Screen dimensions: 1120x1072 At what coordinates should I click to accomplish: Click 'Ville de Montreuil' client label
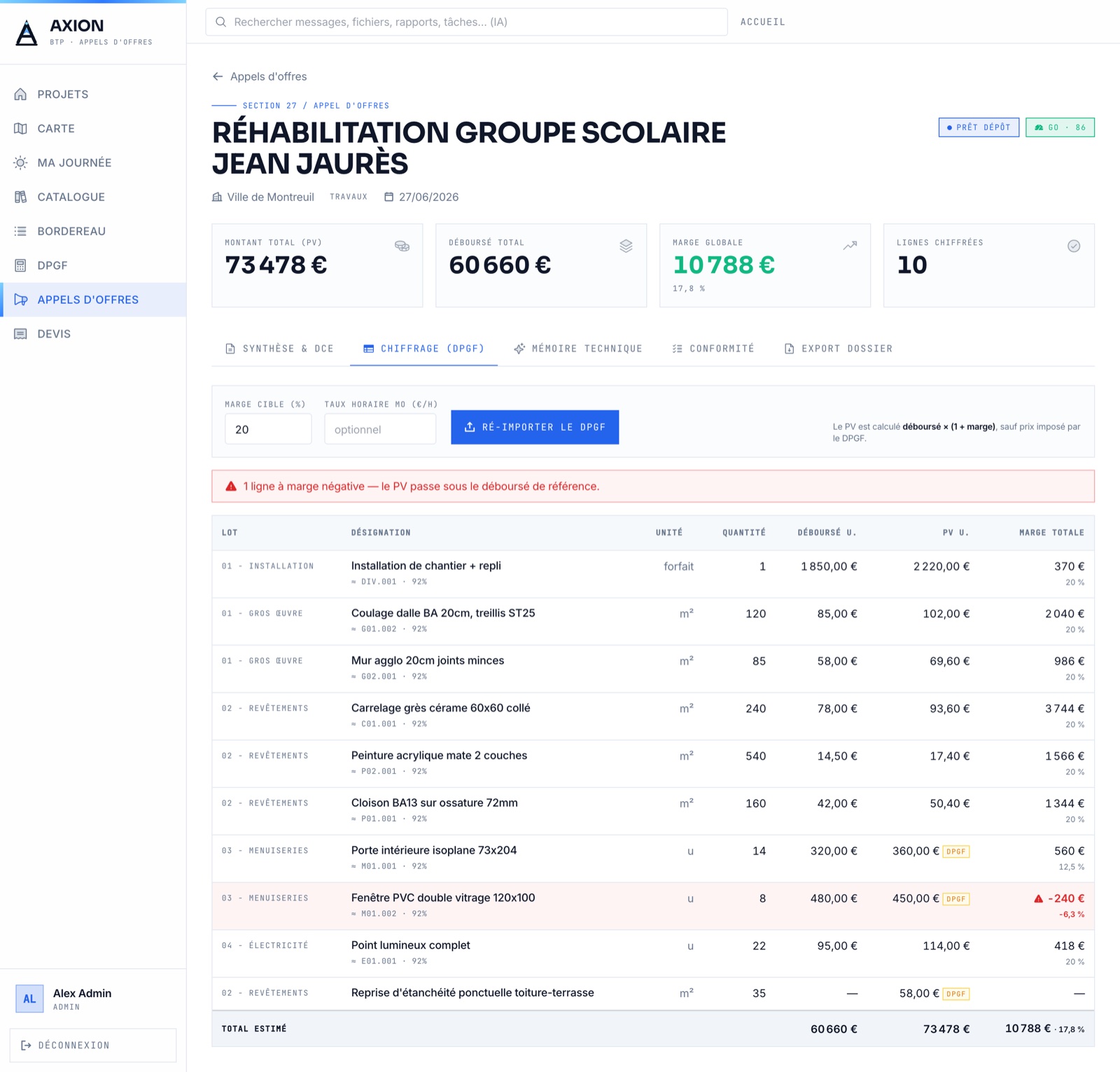271,197
